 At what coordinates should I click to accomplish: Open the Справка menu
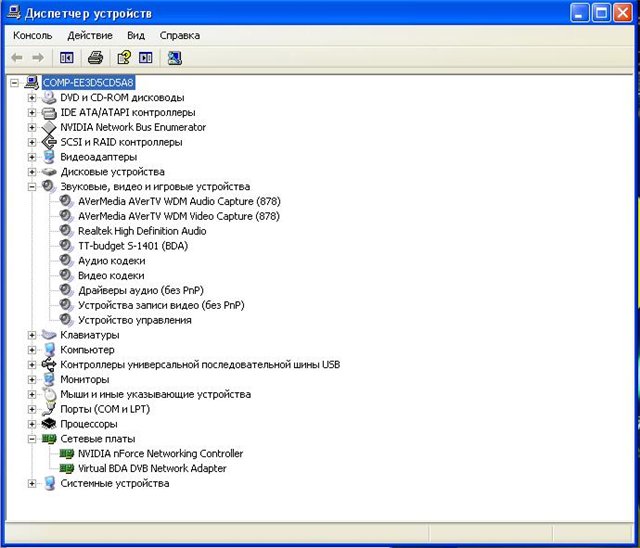point(180,35)
